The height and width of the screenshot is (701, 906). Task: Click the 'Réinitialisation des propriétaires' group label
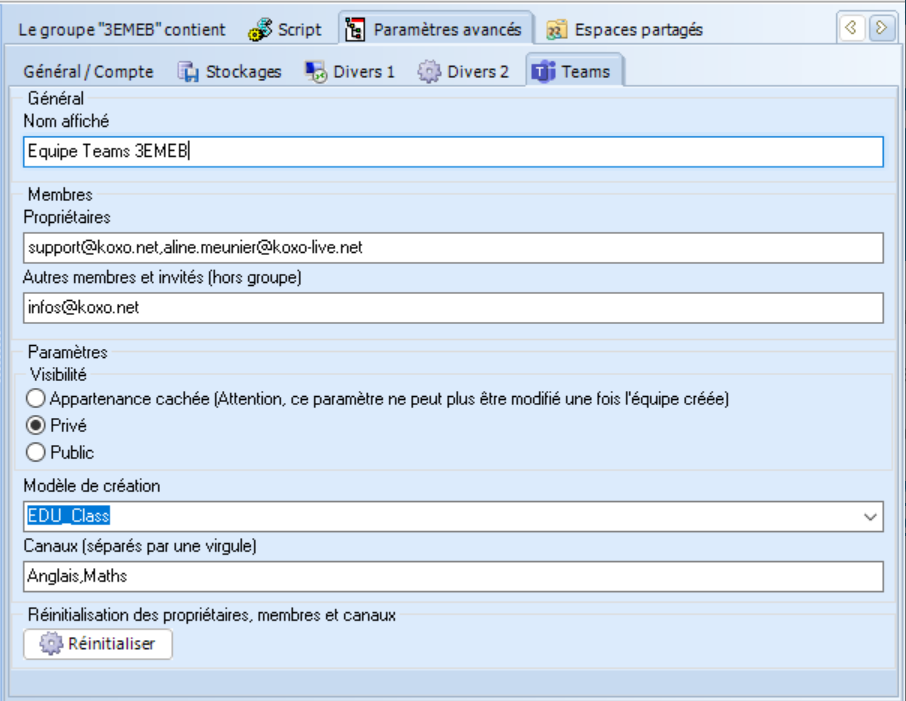(x=211, y=615)
